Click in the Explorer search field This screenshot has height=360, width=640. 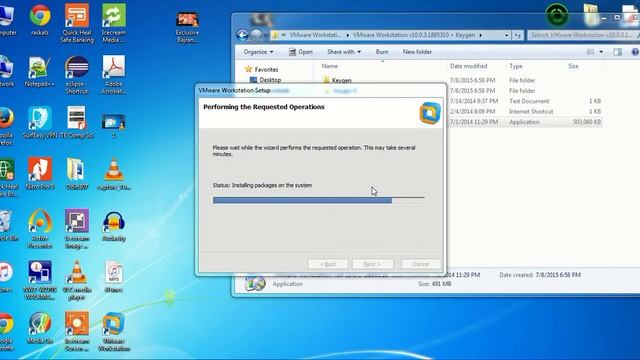click(584, 36)
